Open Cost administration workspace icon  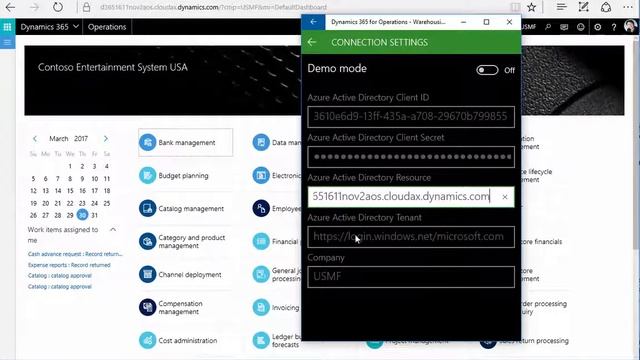point(147,340)
